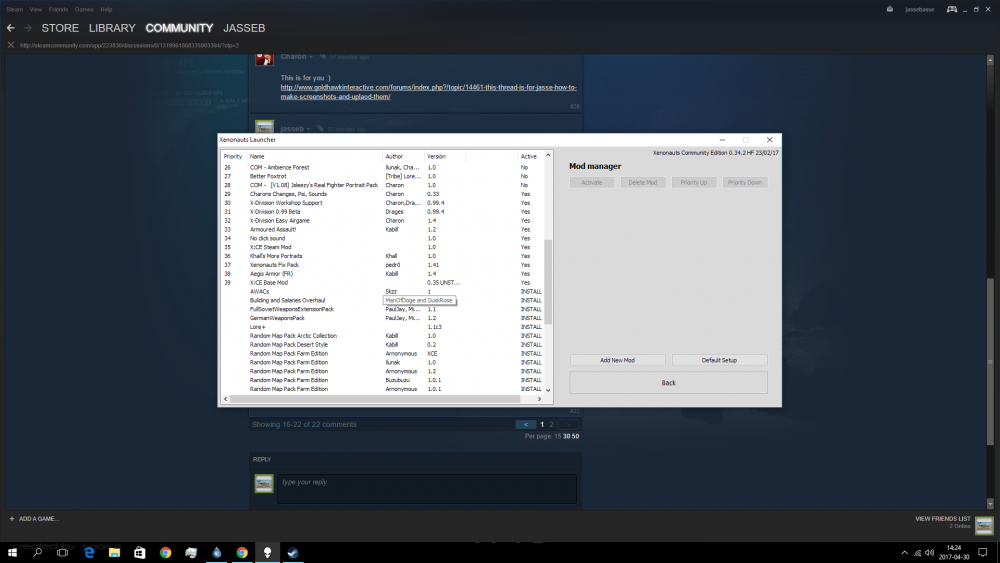The image size is (1000, 563).
Task: Click the Add New Mod button
Action: pyautogui.click(x=617, y=360)
